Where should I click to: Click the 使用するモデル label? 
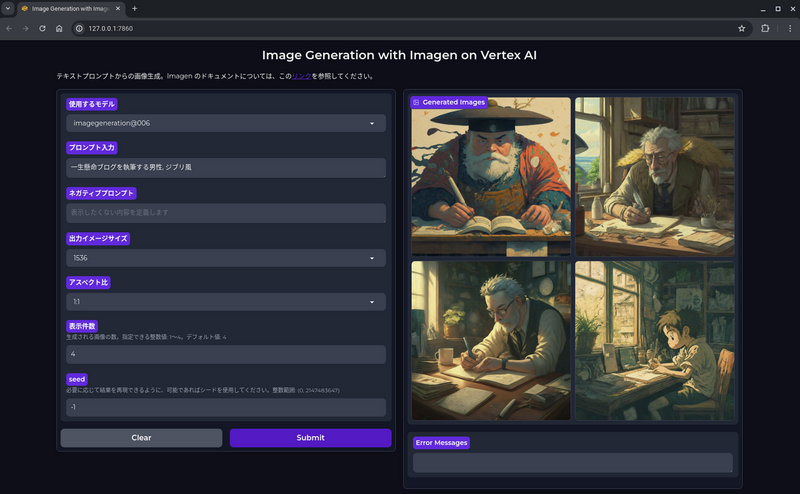point(92,104)
